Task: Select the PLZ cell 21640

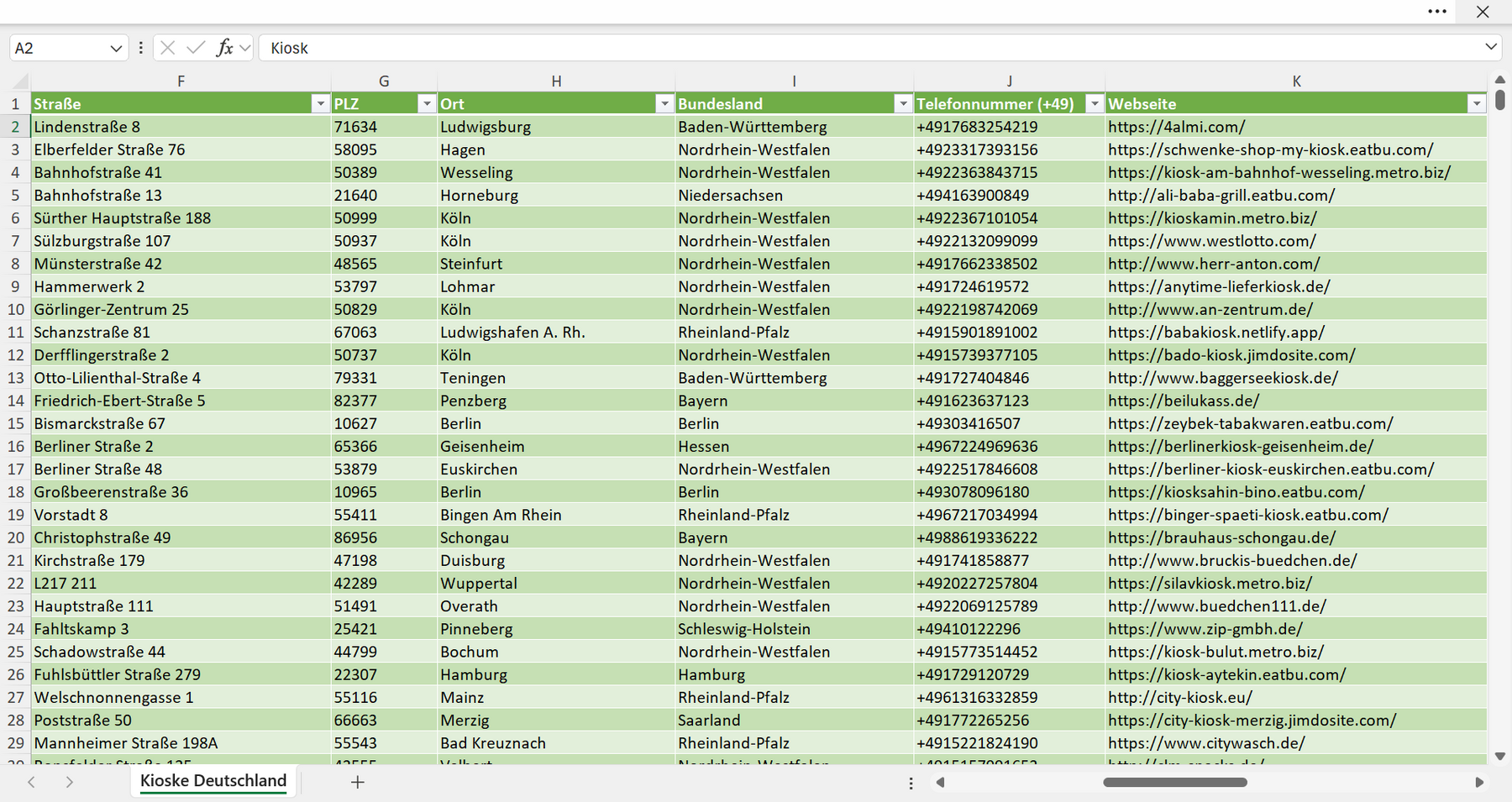Action: tap(384, 195)
